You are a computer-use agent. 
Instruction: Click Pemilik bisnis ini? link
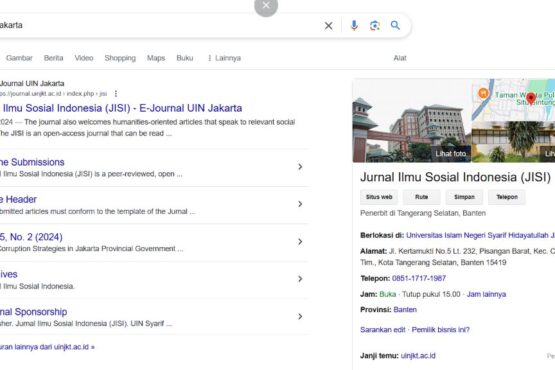[440, 330]
